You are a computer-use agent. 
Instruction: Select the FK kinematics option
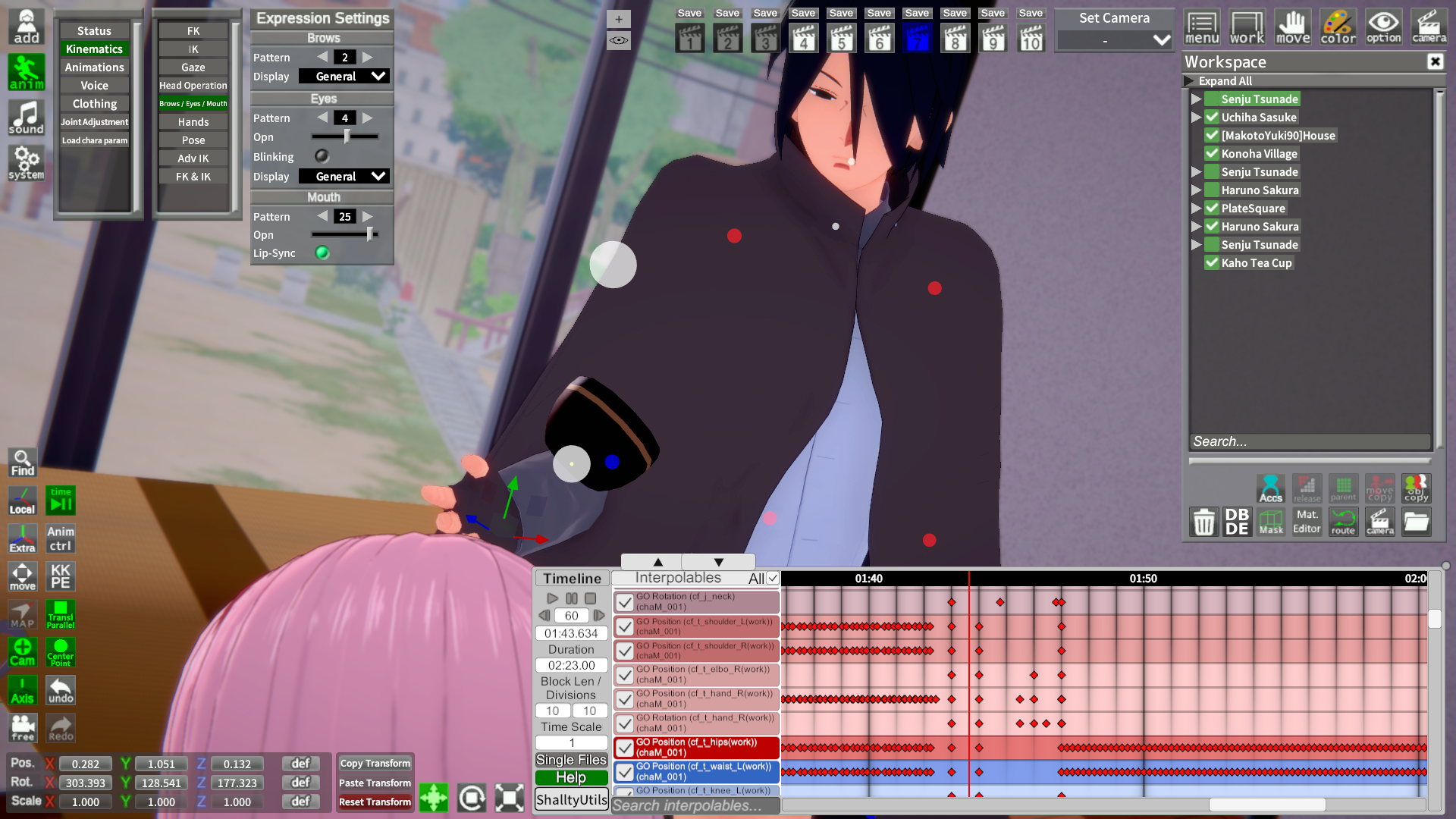(x=193, y=30)
